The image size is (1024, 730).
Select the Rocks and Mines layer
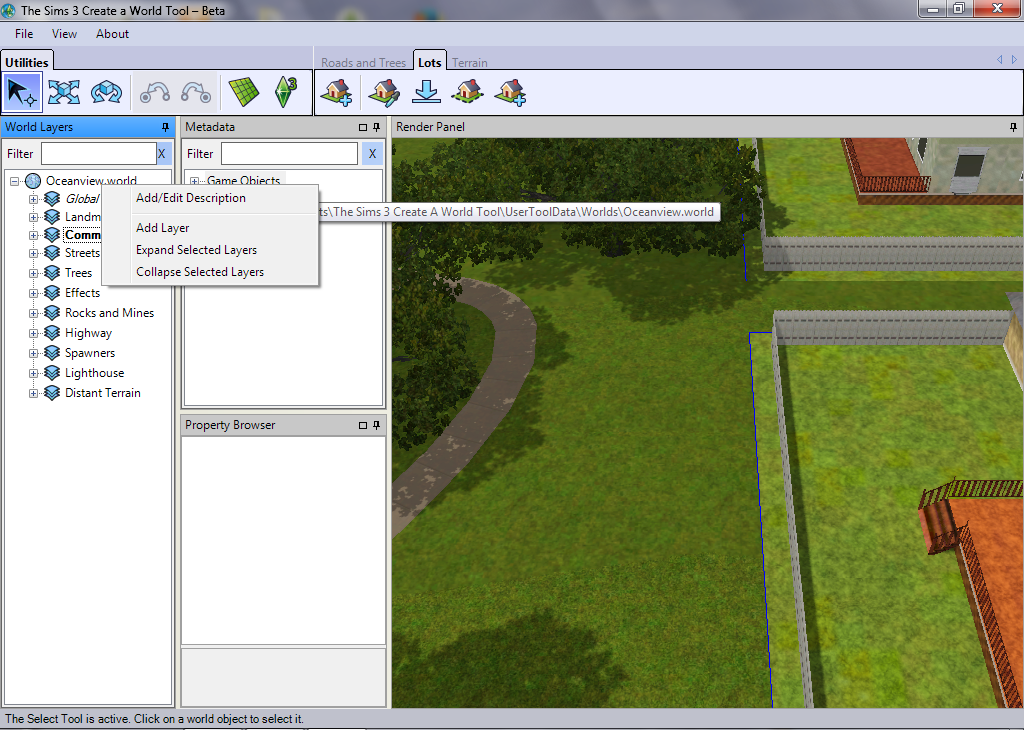coord(109,313)
